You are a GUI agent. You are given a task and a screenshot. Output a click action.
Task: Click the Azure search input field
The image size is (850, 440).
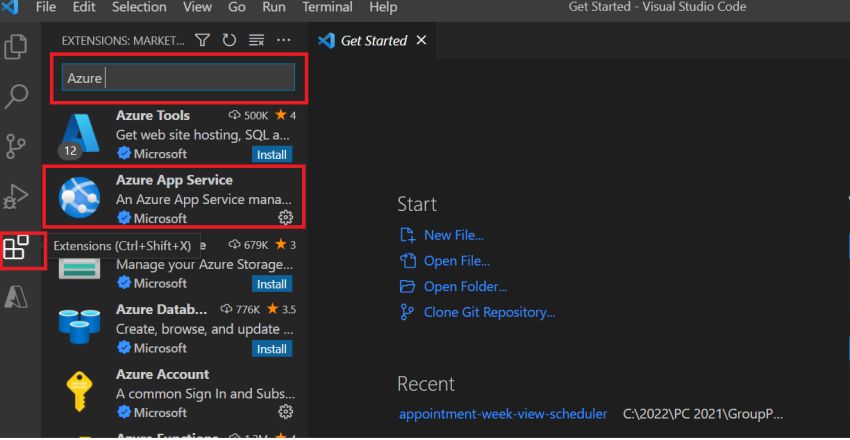pos(178,77)
